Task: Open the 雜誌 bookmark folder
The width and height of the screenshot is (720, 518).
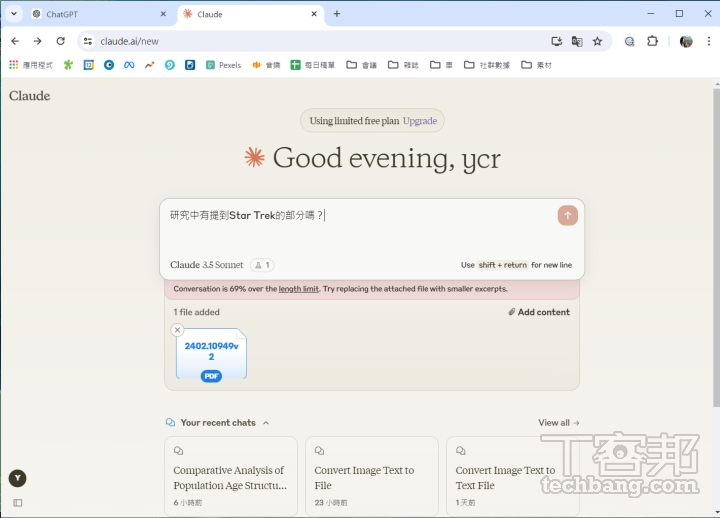Action: click(x=403, y=65)
